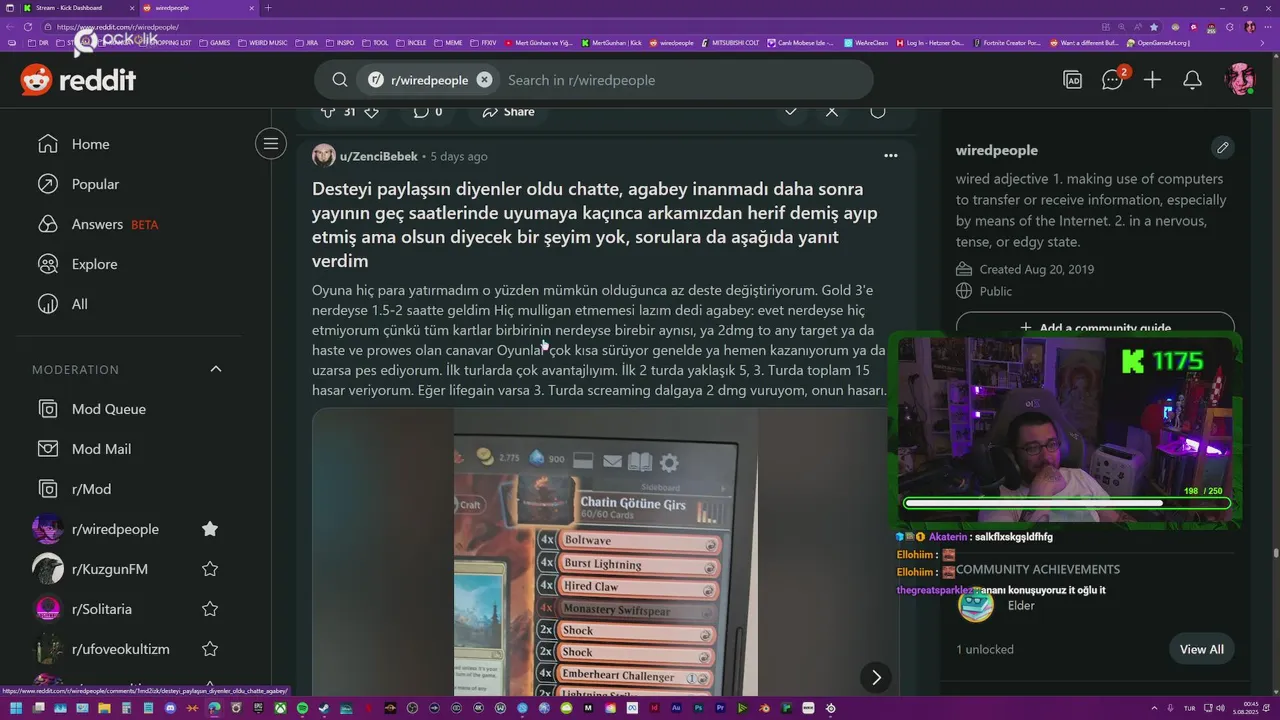The height and width of the screenshot is (720, 1280).
Task: Open the MITSUBISHI COLT bookmark
Action: [728, 43]
